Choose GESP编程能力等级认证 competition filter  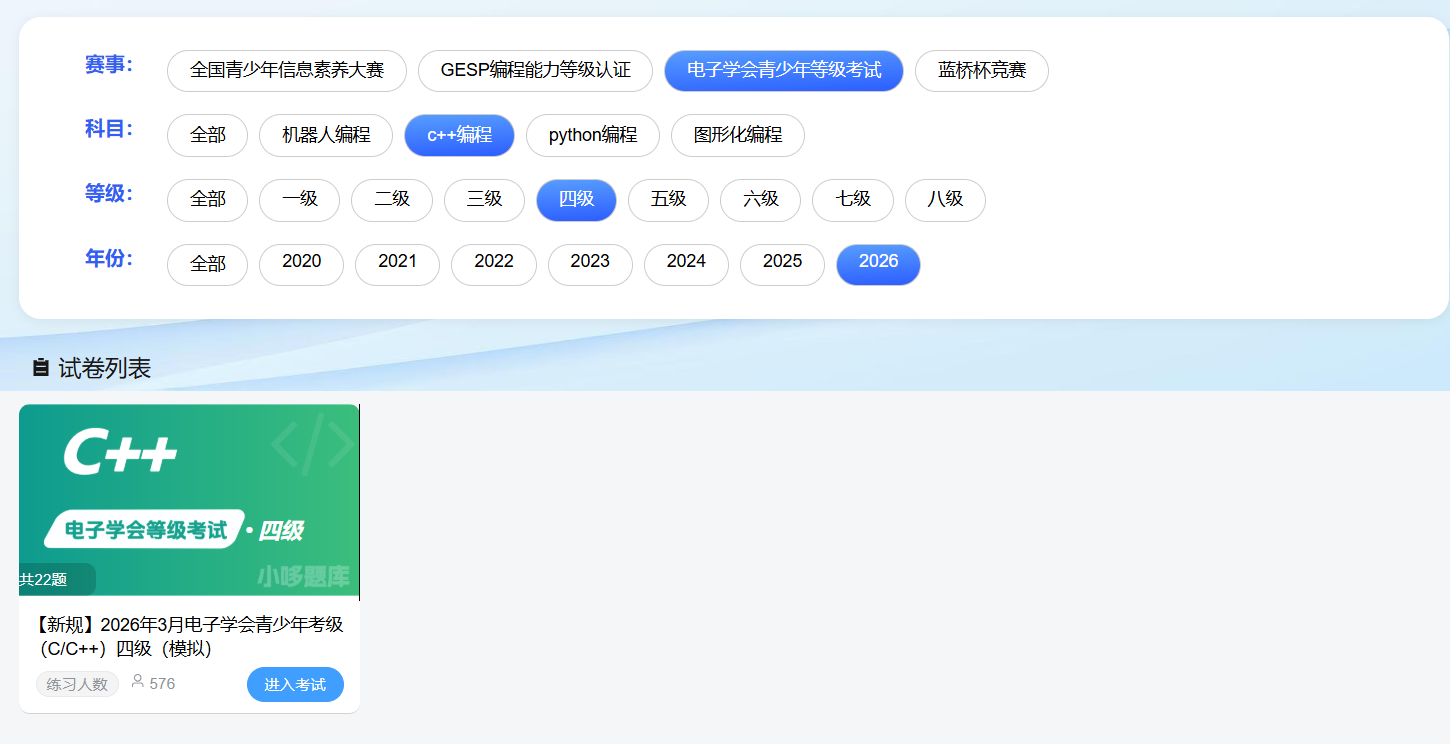click(535, 71)
